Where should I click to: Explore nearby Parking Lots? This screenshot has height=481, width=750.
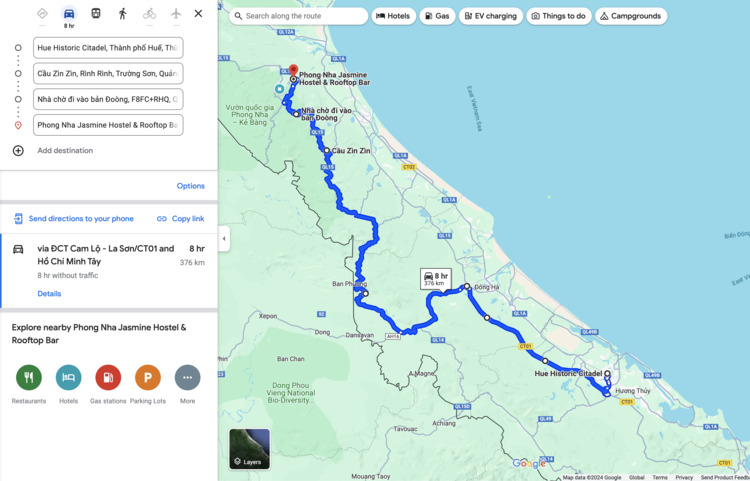pyautogui.click(x=148, y=378)
